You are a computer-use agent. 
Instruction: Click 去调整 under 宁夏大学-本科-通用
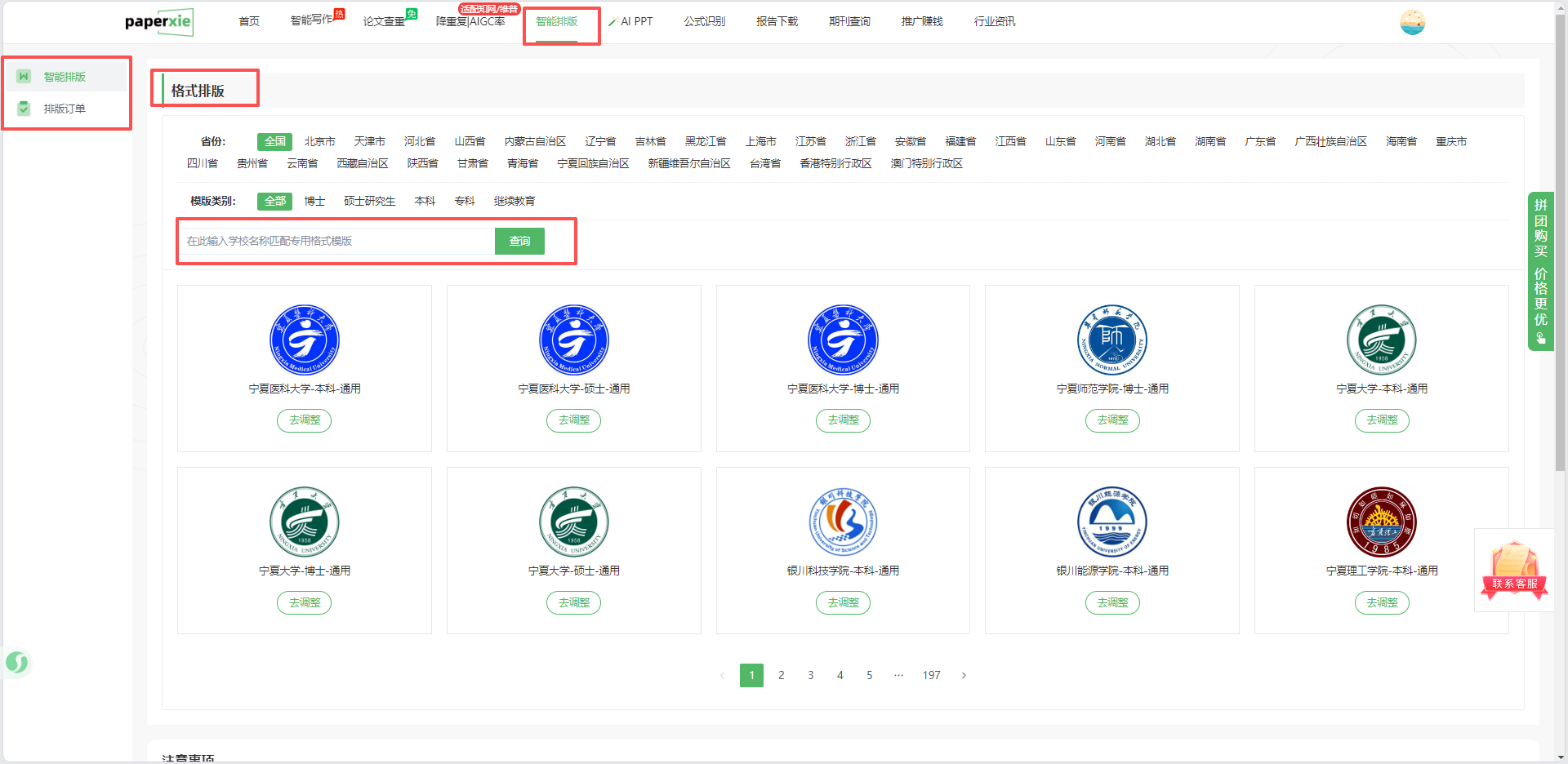[x=1381, y=420]
